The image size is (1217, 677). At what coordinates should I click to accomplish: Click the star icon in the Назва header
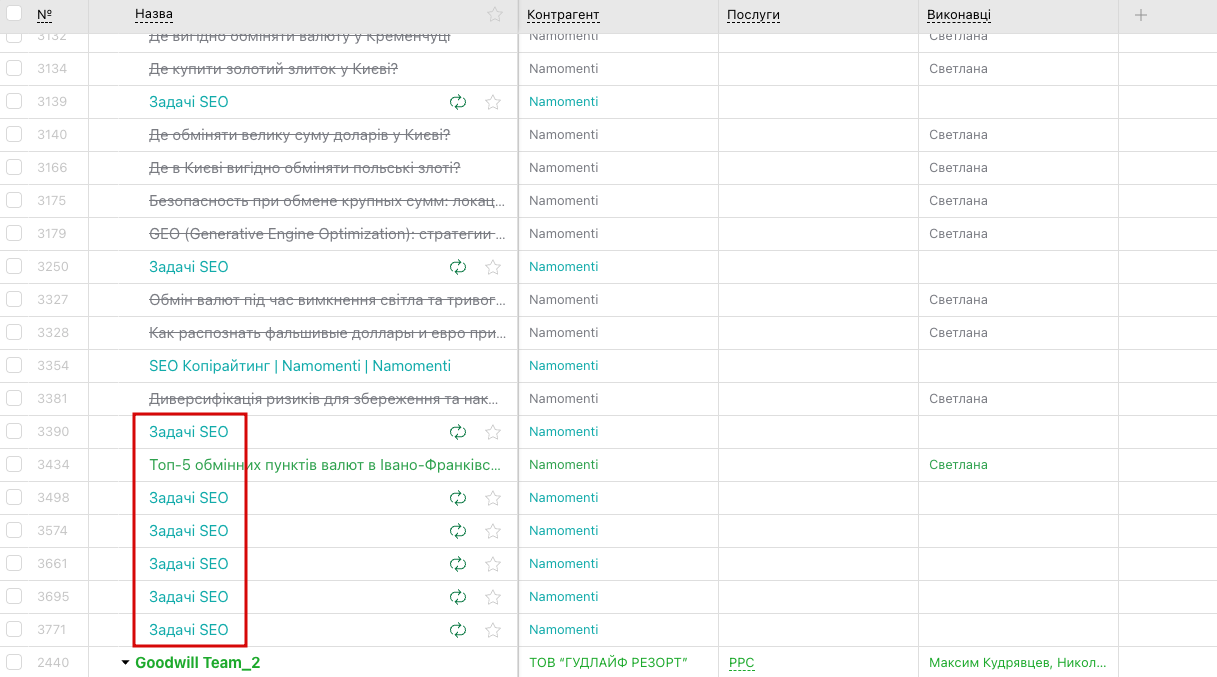[x=495, y=15]
